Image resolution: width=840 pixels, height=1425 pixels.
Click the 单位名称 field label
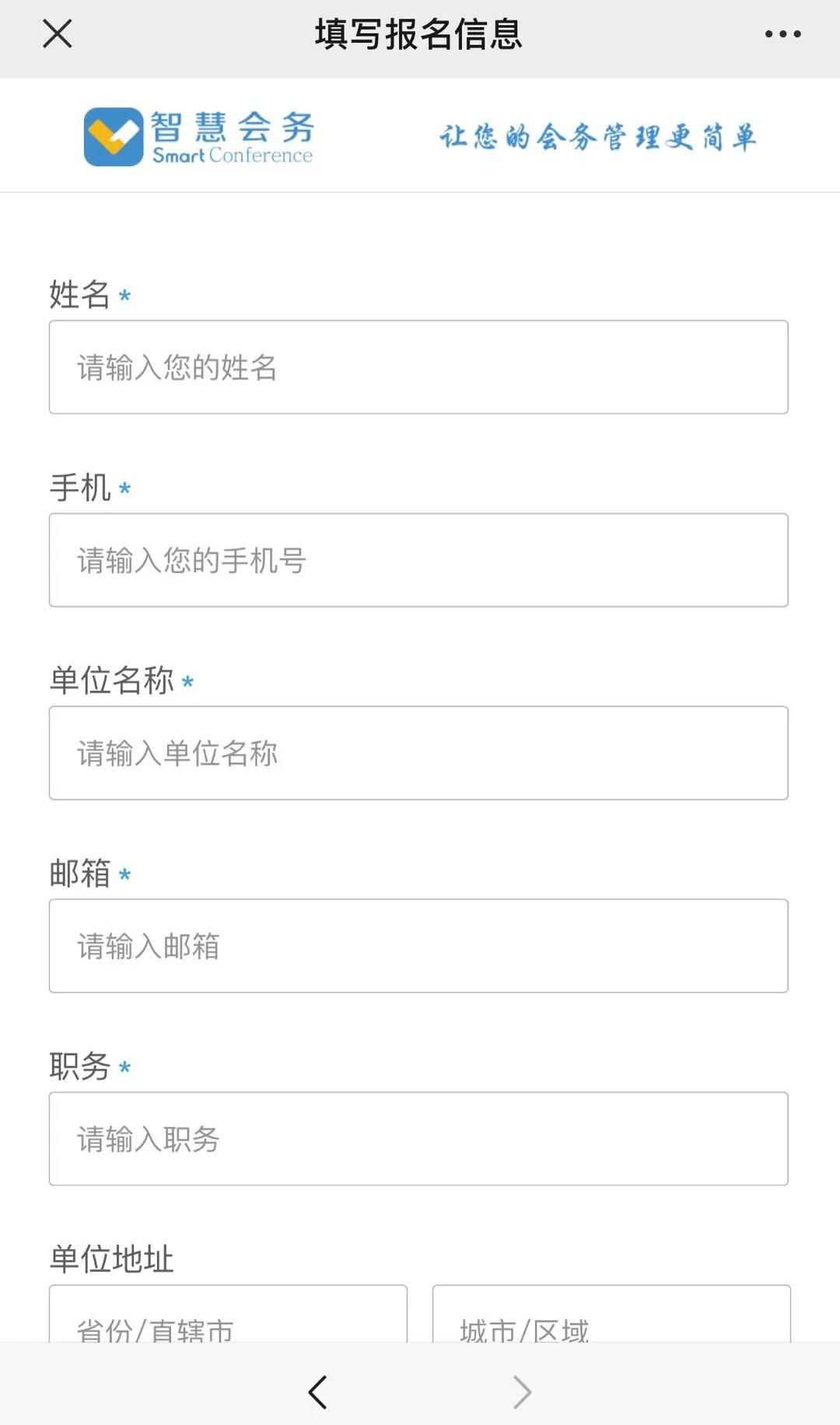click(x=111, y=681)
